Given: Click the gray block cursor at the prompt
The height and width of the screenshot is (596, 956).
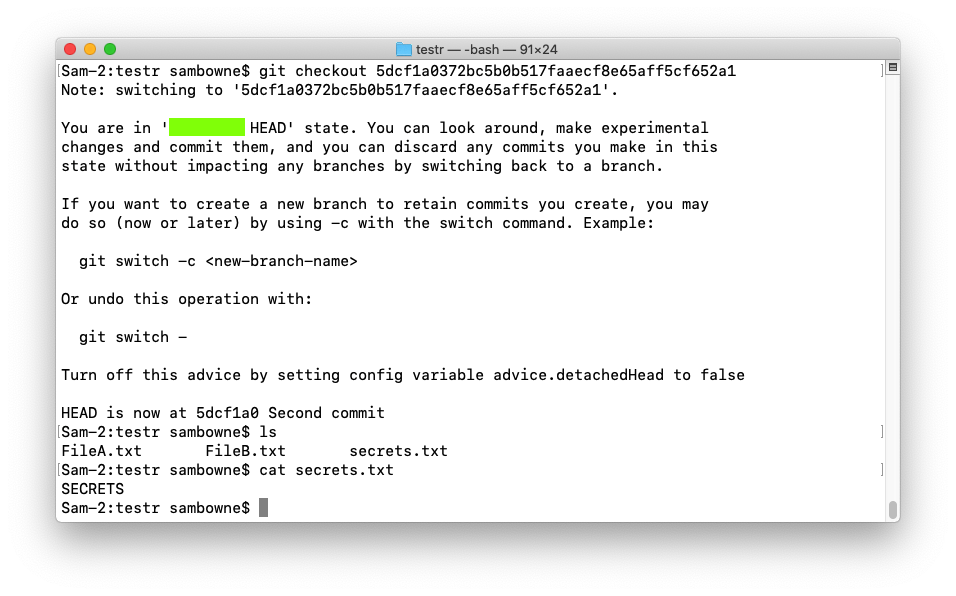Looking at the screenshot, I should [x=264, y=508].
